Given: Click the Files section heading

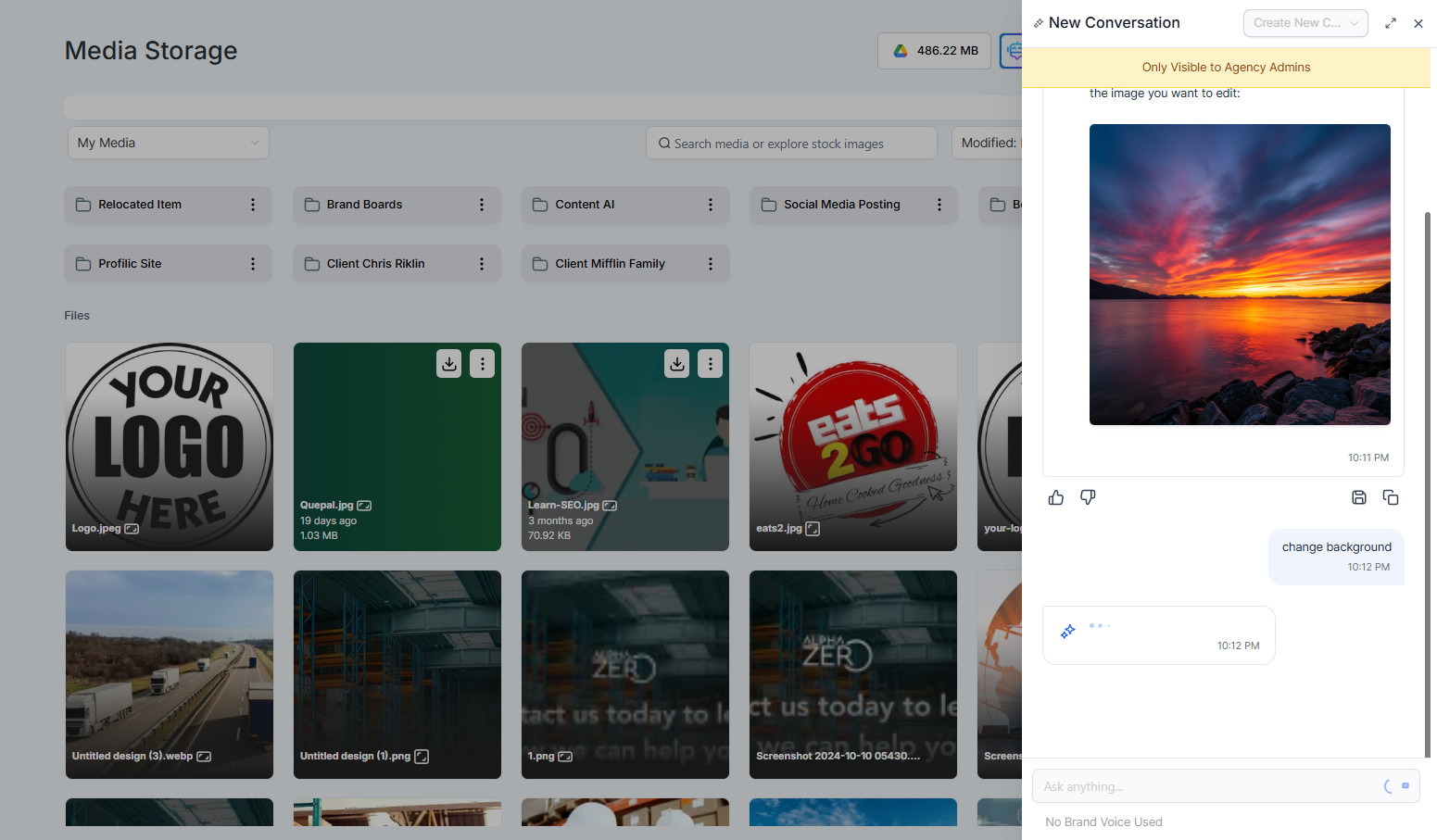Looking at the screenshot, I should pos(77,316).
